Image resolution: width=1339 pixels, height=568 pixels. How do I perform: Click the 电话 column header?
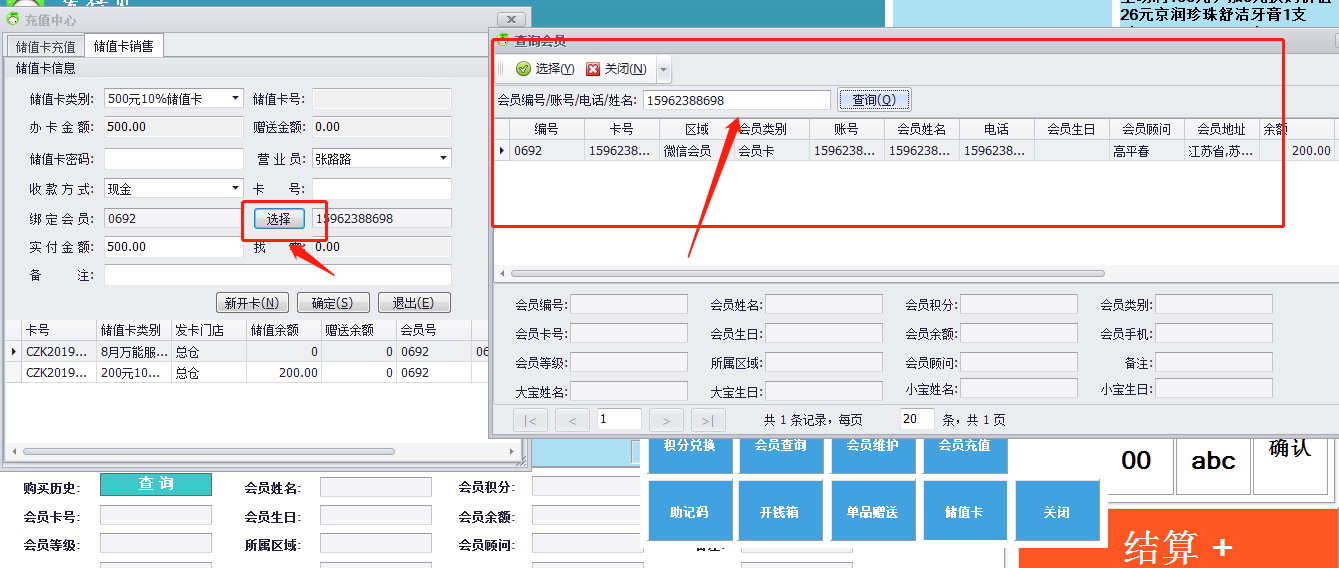[x=997, y=130]
